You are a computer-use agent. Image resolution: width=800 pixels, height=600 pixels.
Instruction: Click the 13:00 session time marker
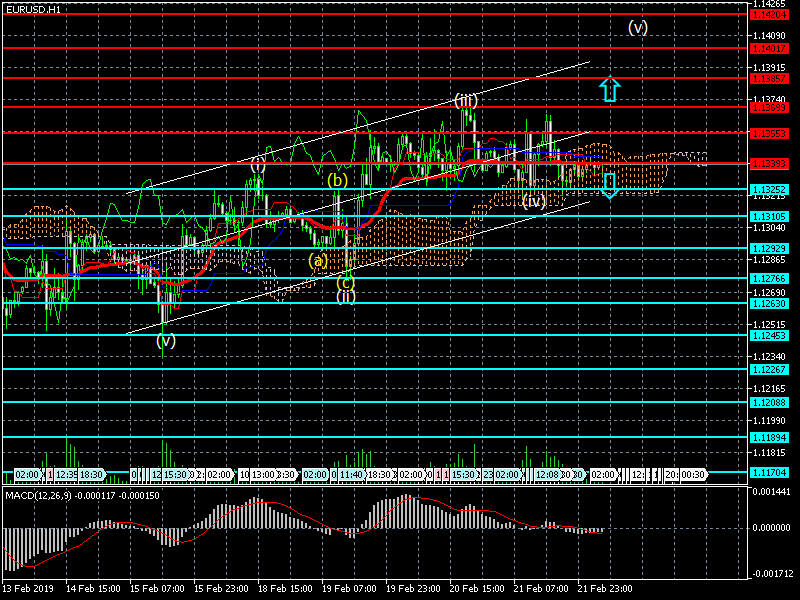click(262, 475)
